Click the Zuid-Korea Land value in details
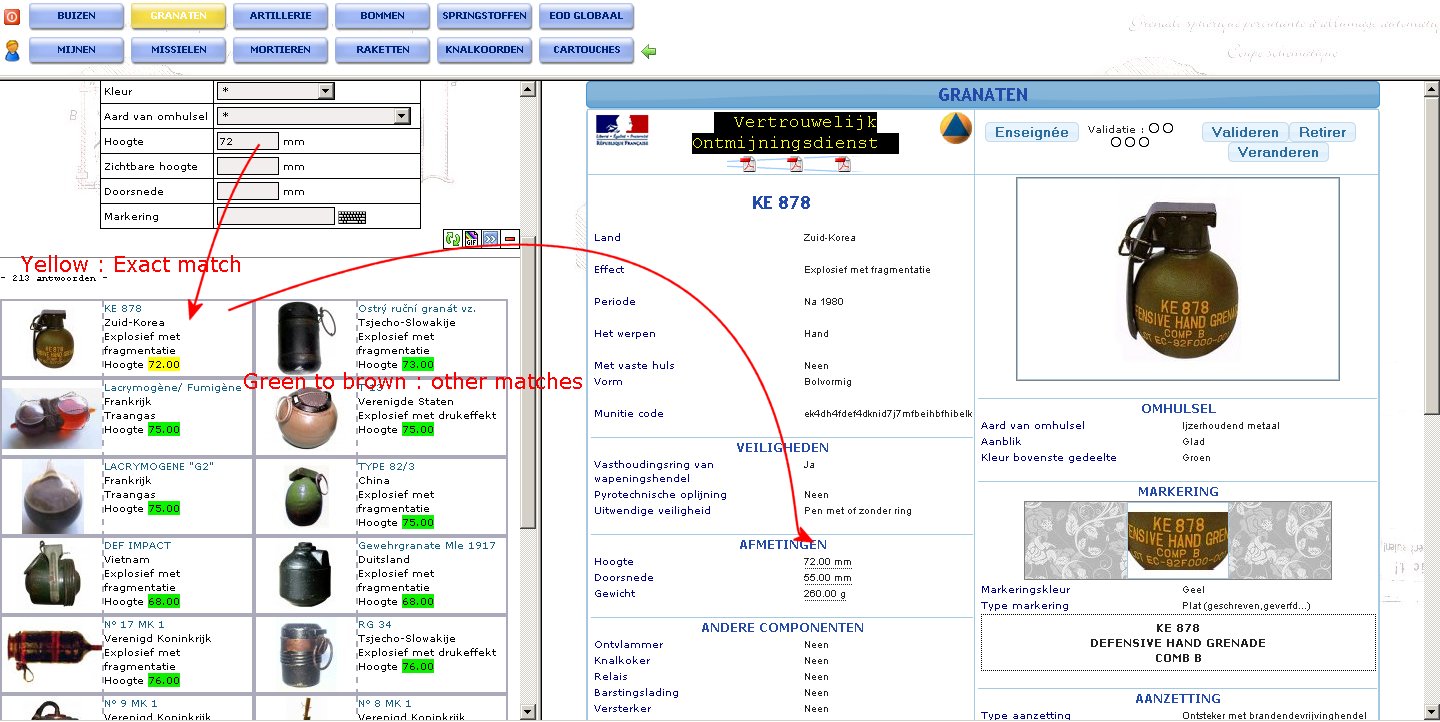This screenshot has width=1440, height=722. tap(830, 238)
